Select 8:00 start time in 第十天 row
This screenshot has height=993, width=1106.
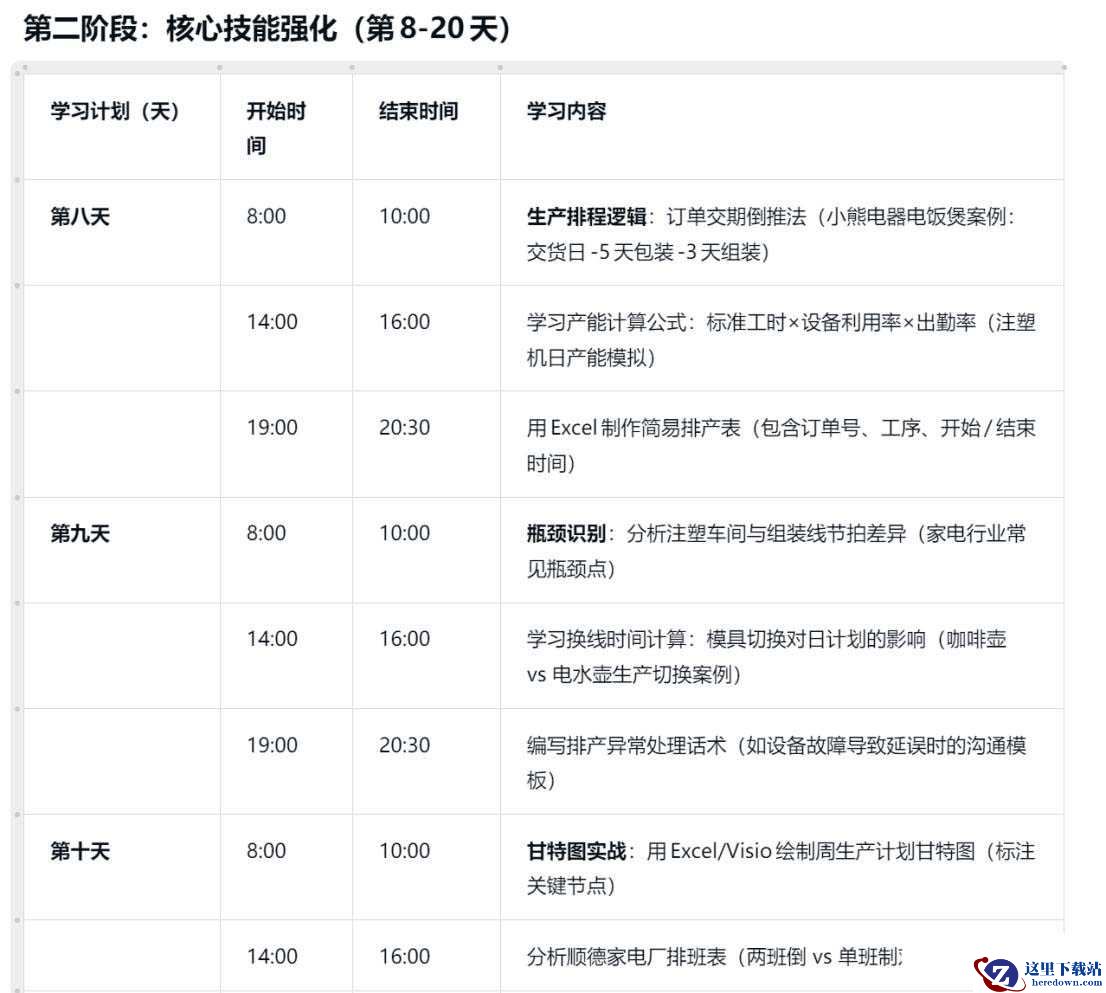(266, 851)
